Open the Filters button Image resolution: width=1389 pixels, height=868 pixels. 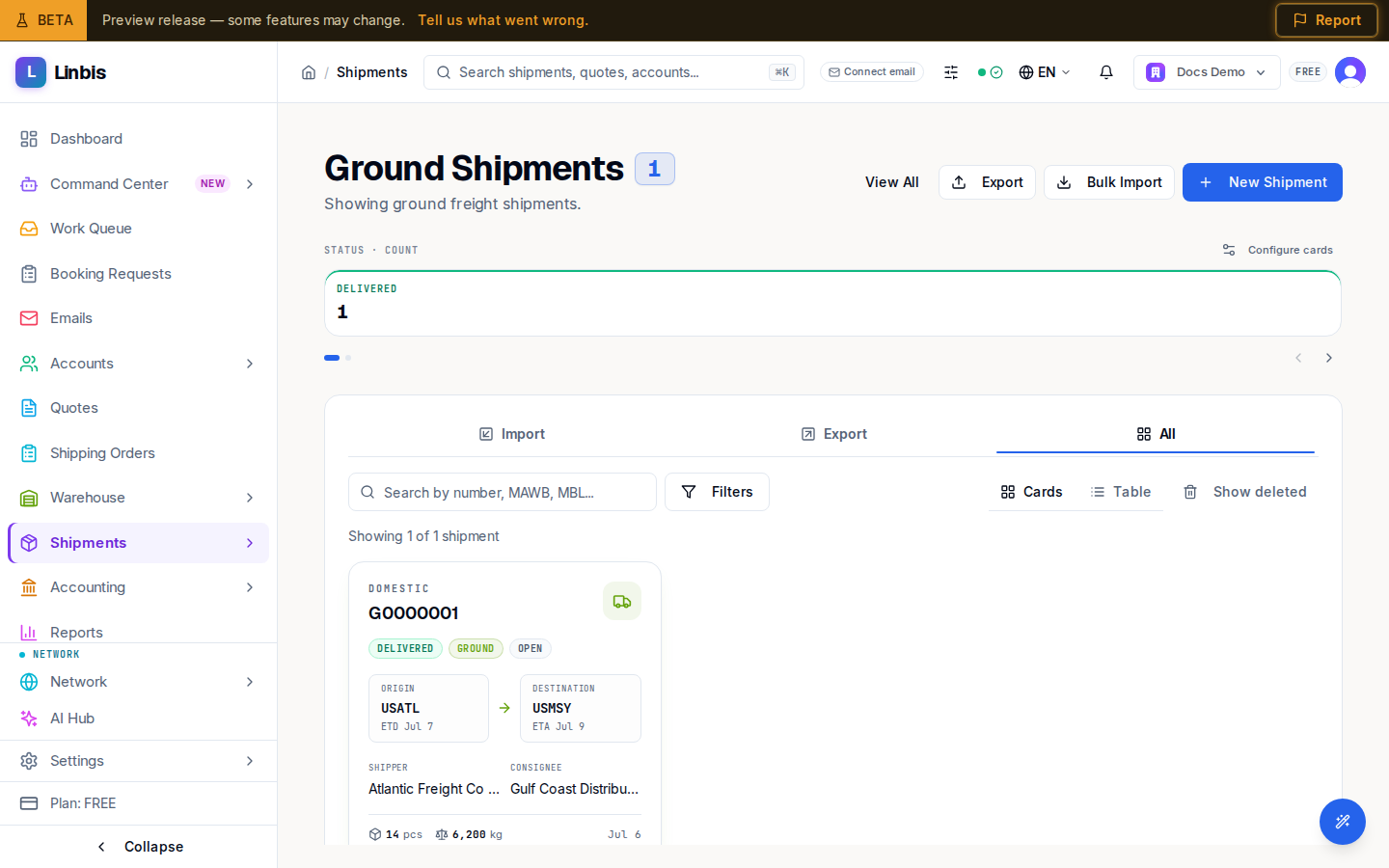[717, 492]
